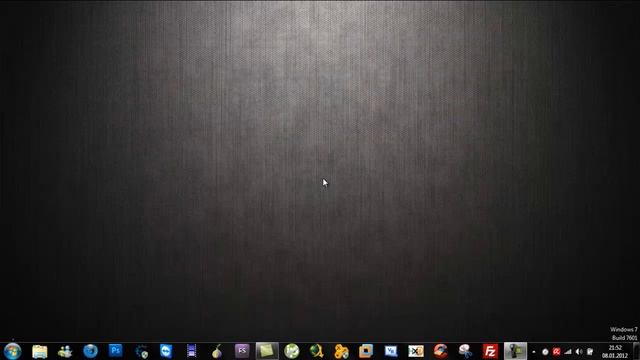Screen dimensions: 640x360
Task: Open the round green application icon
Action: (292, 351)
